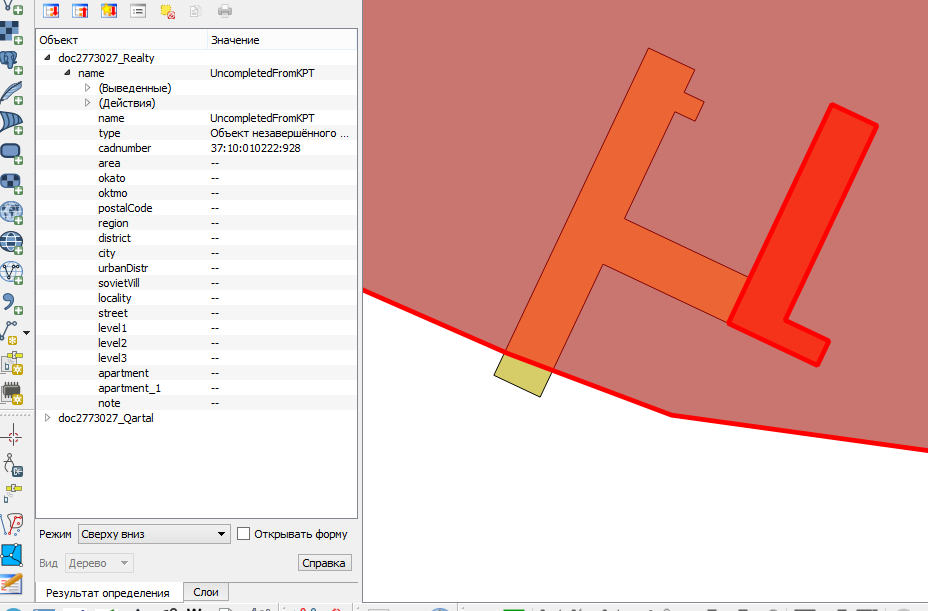Select the 'Результат определения' tab
This screenshot has height=611, width=928.
pos(108,593)
